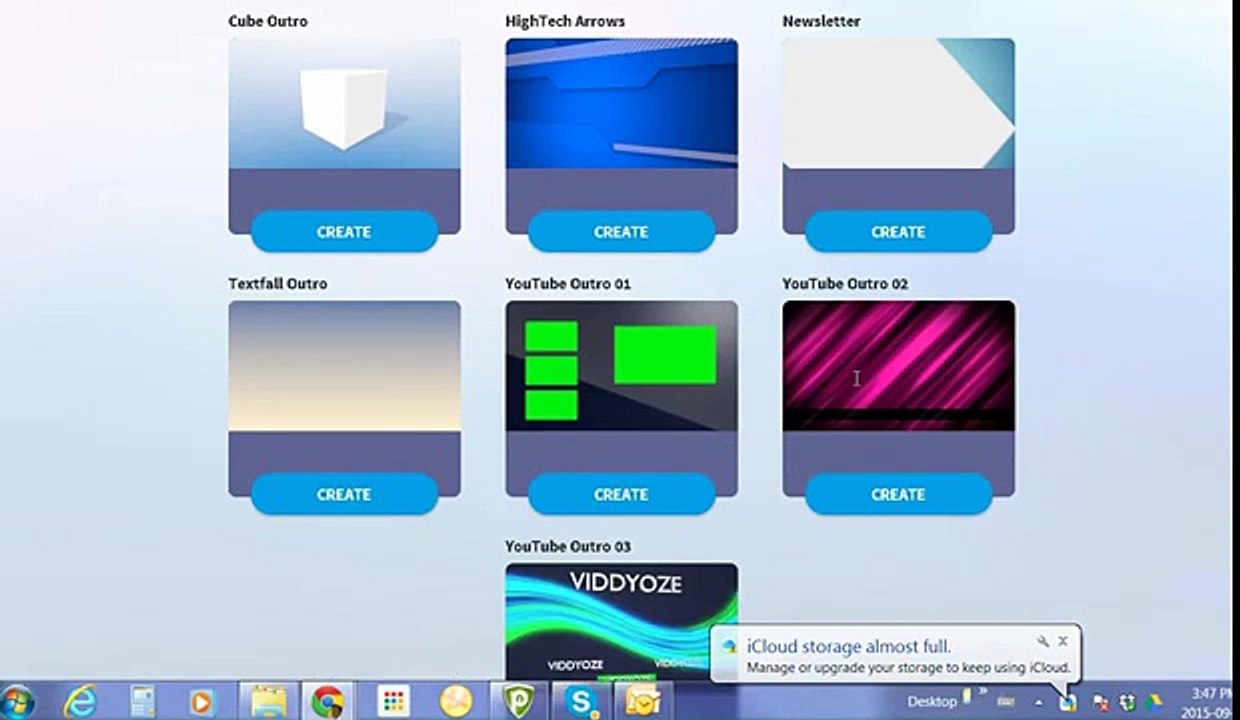The image size is (1240, 720).
Task: Open the yellow mail envelope taskbar icon
Action: 643,701
